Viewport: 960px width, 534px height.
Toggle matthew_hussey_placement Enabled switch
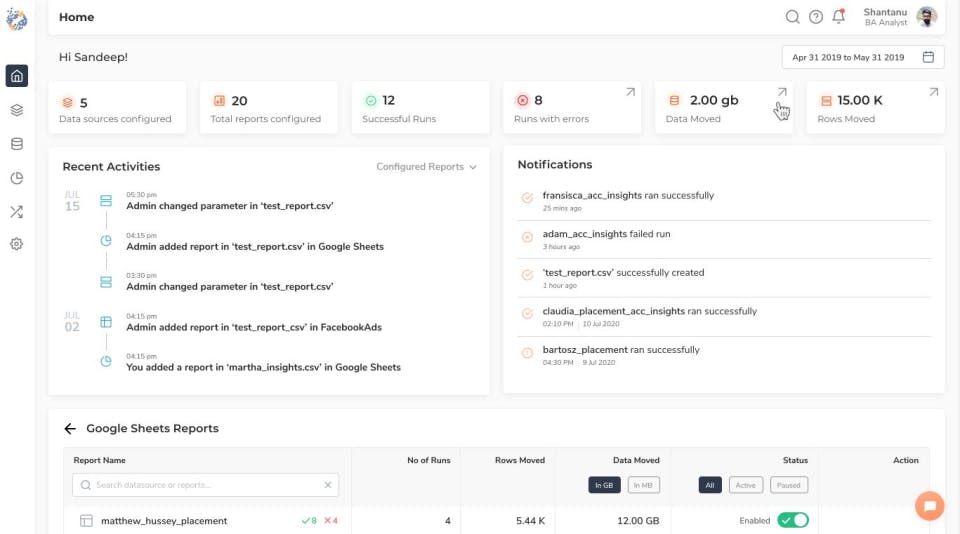coord(793,520)
